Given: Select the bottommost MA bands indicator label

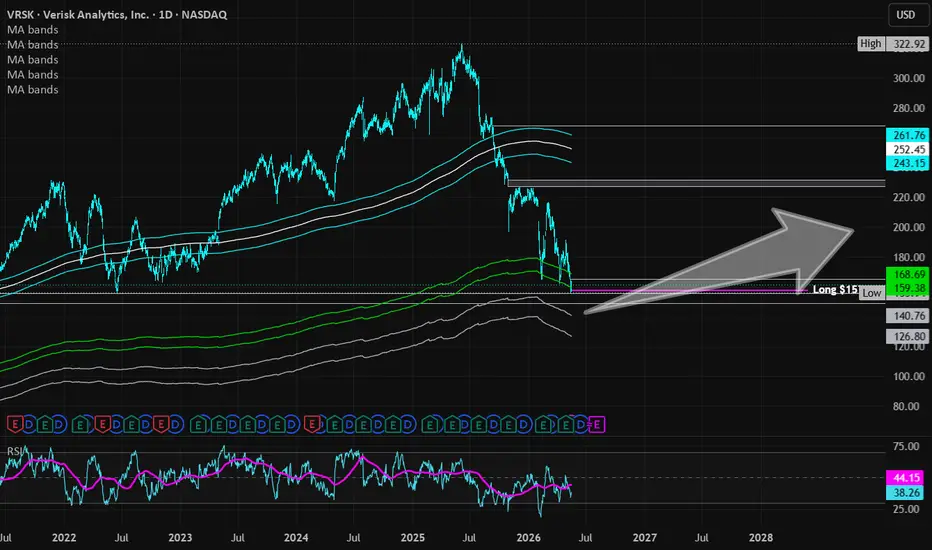Looking at the screenshot, I should 33,90.
